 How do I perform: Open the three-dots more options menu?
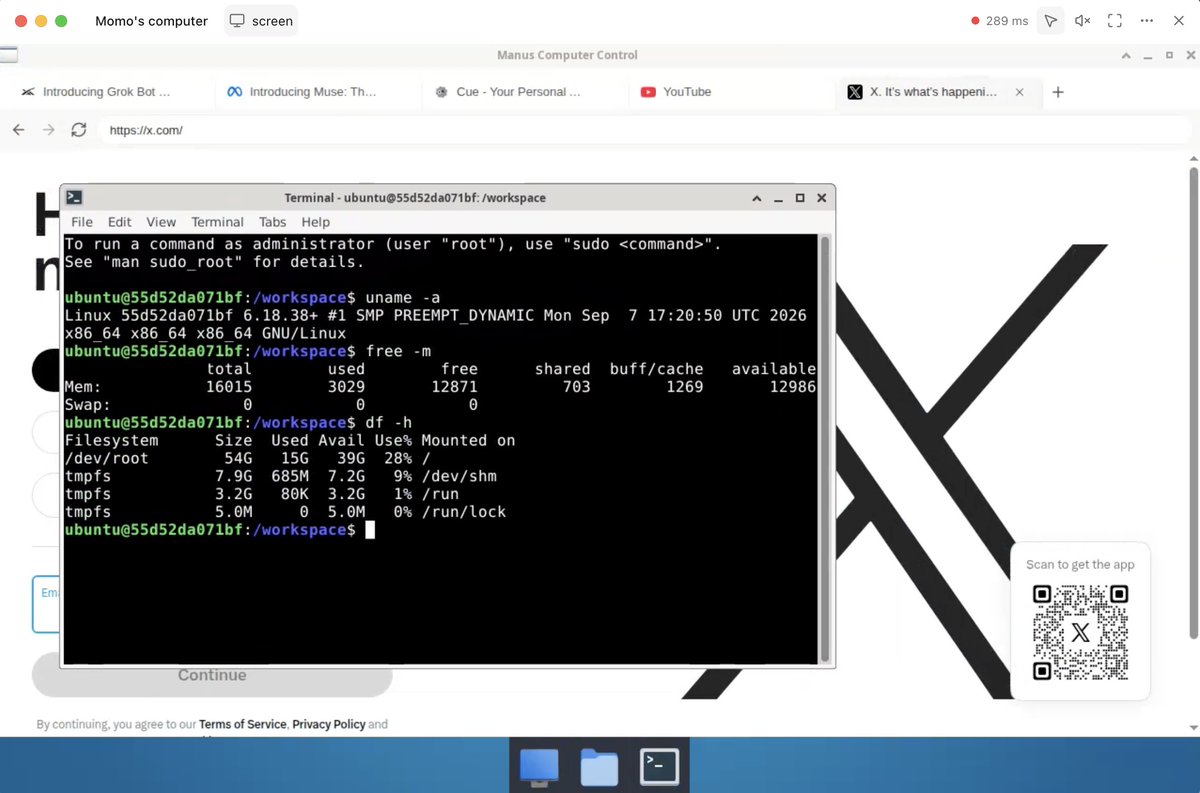click(1148, 20)
